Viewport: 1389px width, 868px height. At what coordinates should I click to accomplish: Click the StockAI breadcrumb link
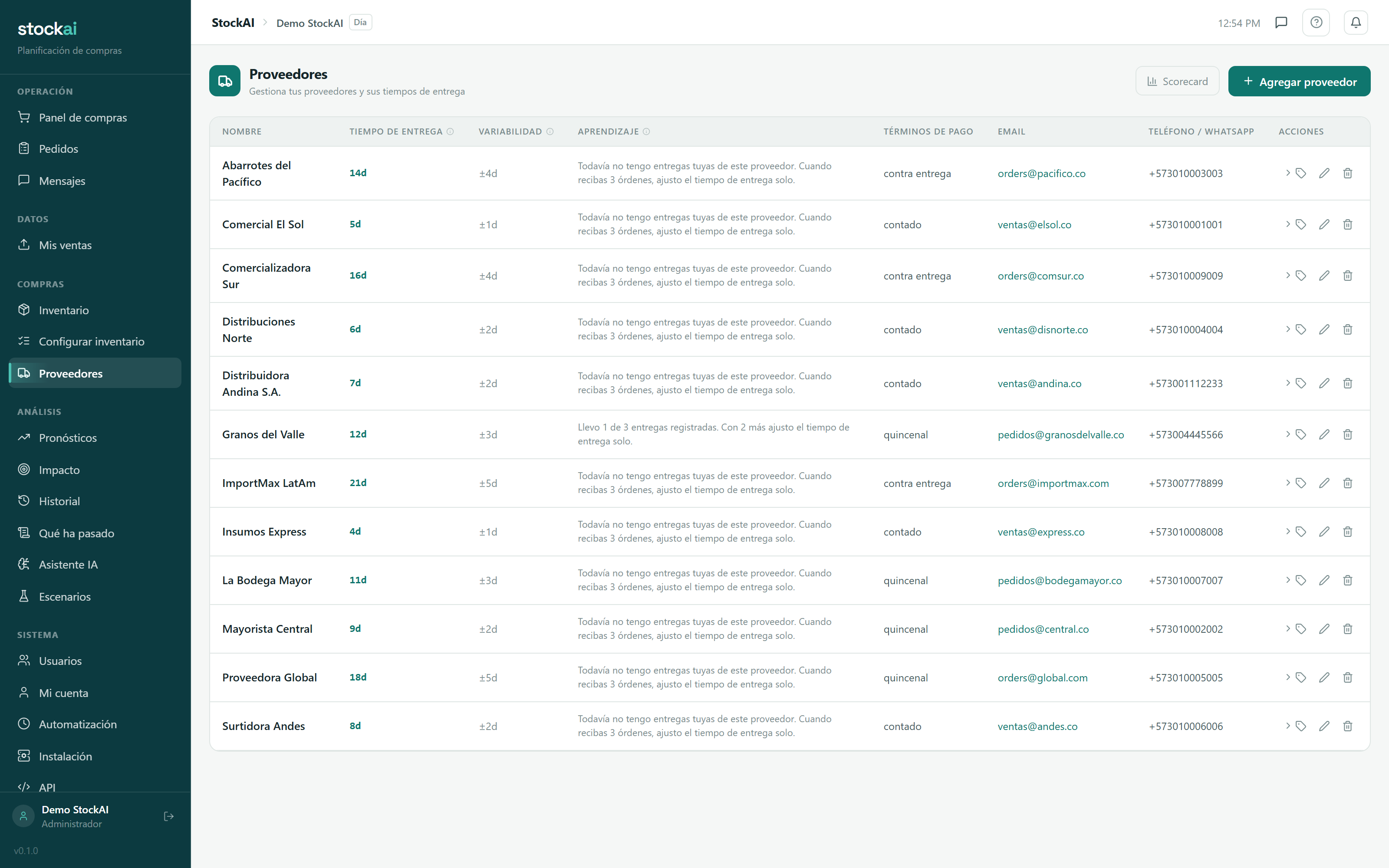coord(233,23)
